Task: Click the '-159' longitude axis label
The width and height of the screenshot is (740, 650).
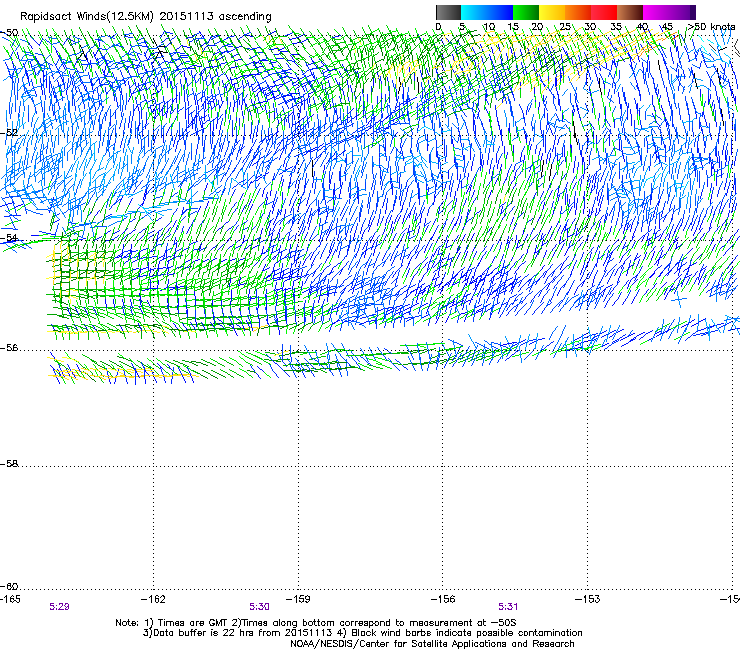Action: click(298, 599)
